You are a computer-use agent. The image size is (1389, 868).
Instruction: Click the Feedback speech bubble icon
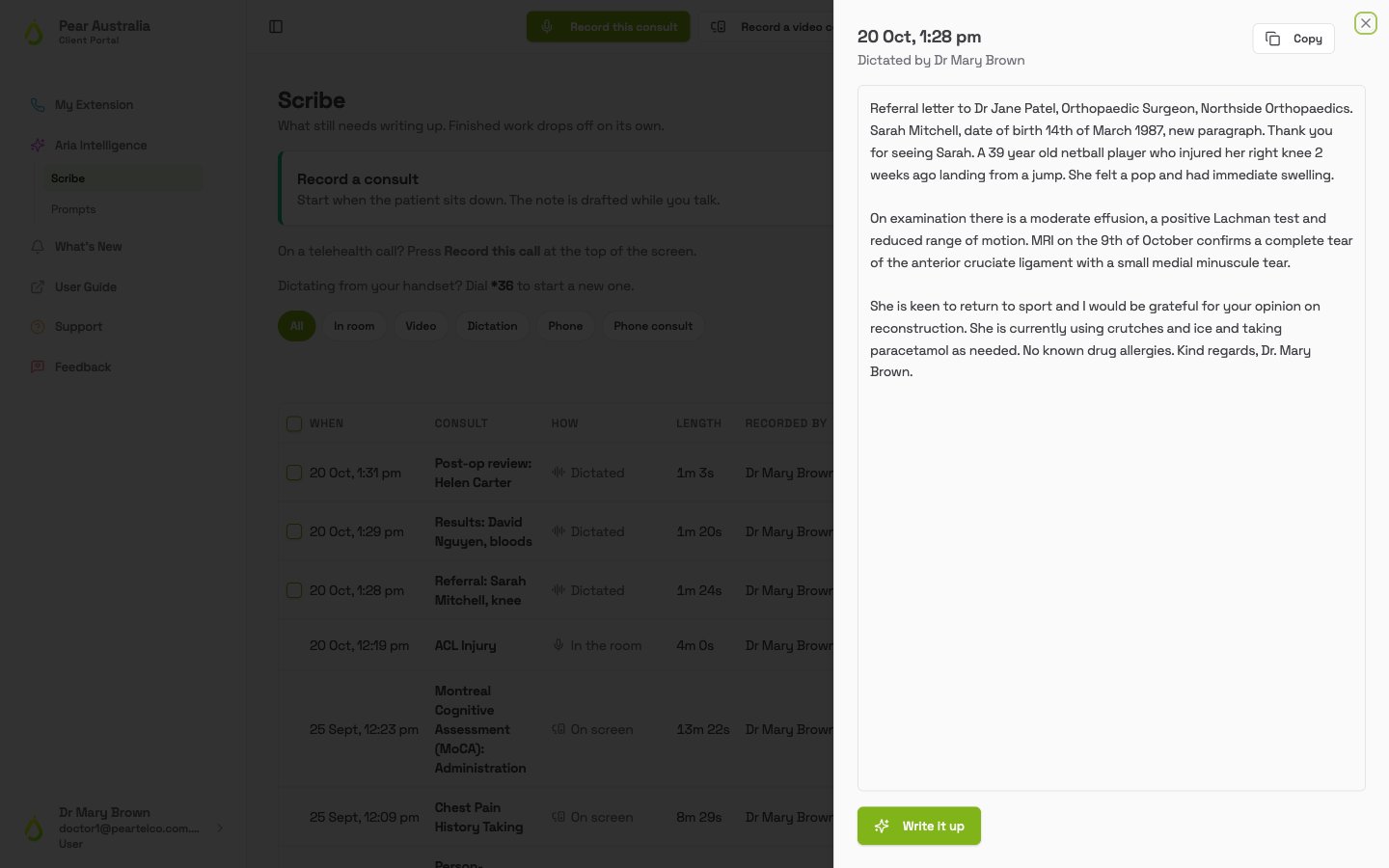[38, 367]
